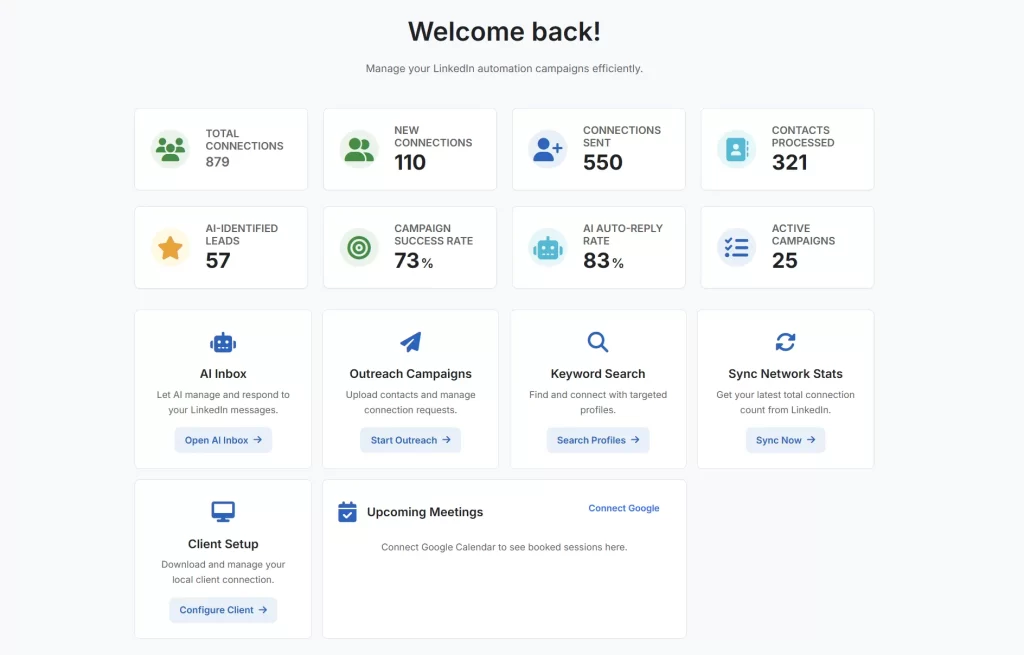Open AI Inbox with the button

coord(223,440)
